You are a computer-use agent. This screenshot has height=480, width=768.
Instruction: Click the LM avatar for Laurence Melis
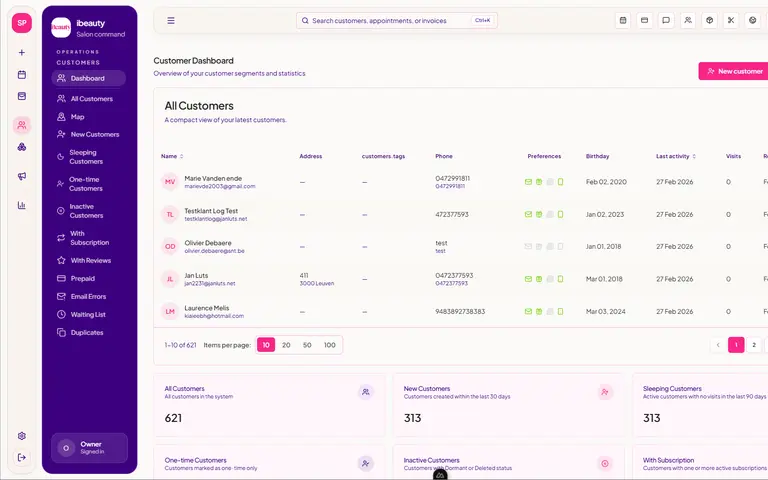pyautogui.click(x=170, y=312)
